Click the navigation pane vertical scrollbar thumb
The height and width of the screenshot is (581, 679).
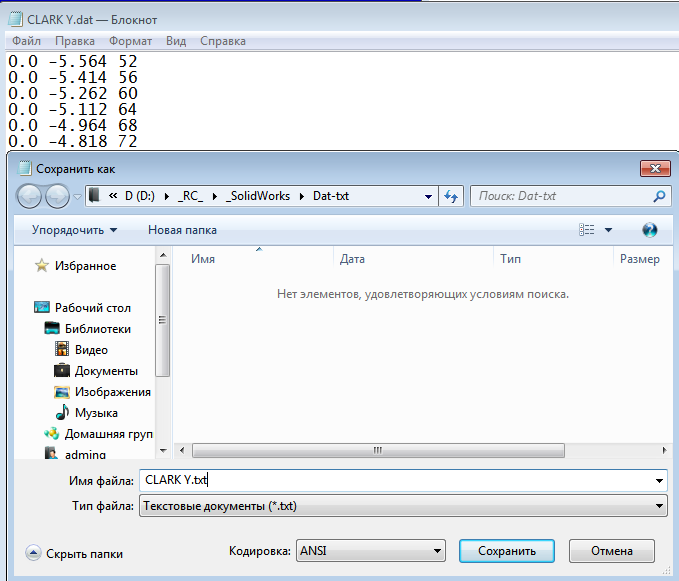[x=163, y=320]
